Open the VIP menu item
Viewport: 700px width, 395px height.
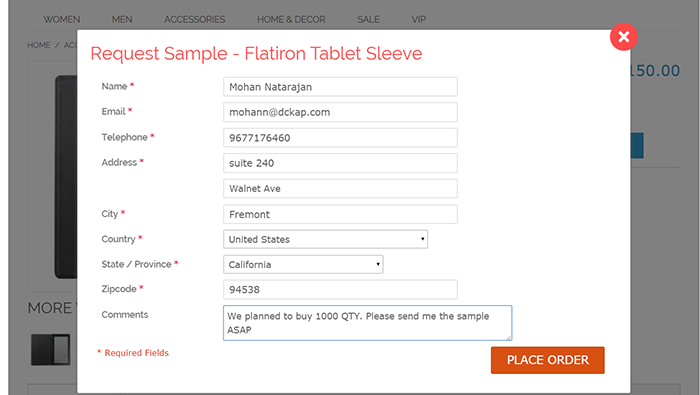419,20
